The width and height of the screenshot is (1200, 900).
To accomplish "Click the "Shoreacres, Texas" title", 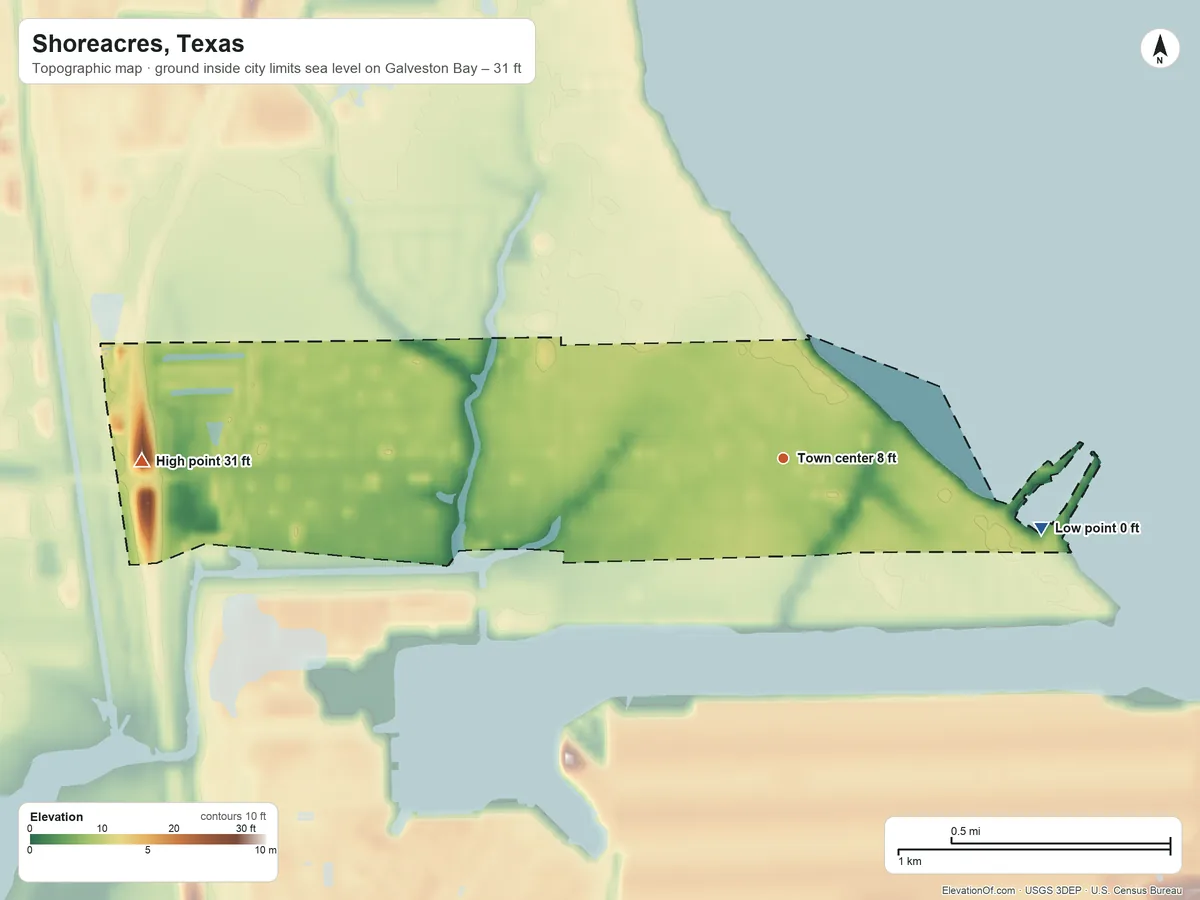I will 138,44.
